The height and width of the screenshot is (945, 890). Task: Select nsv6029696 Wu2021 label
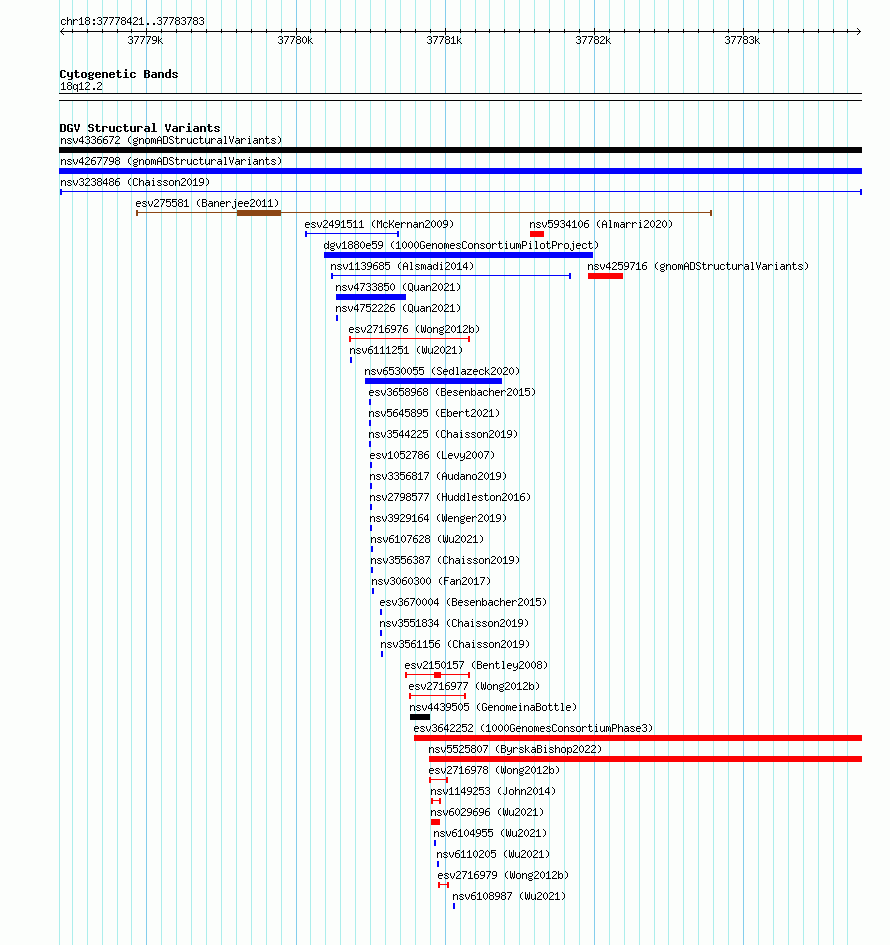[487, 812]
